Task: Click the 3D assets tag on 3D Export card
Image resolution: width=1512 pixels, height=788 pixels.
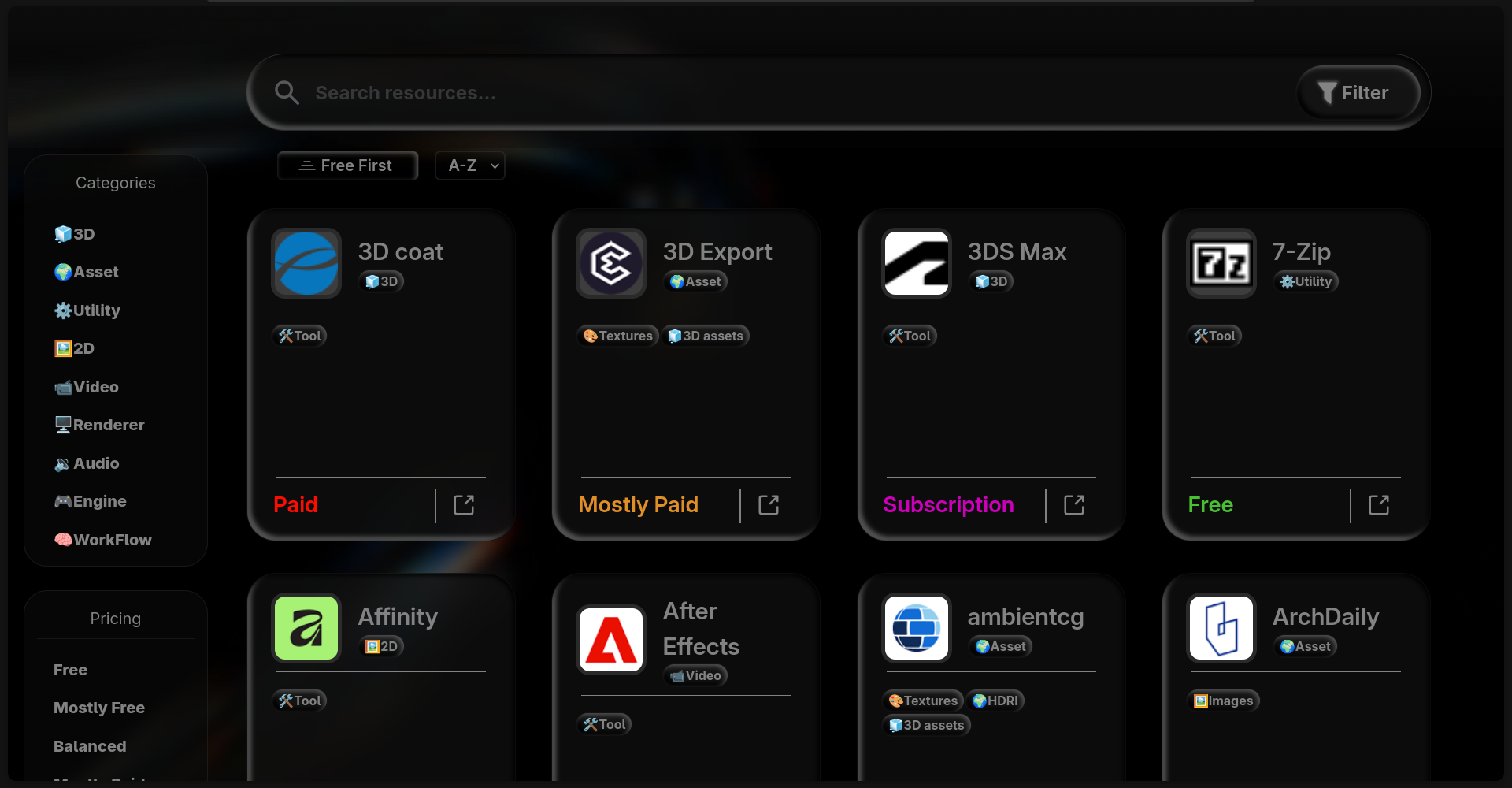Action: (x=706, y=336)
